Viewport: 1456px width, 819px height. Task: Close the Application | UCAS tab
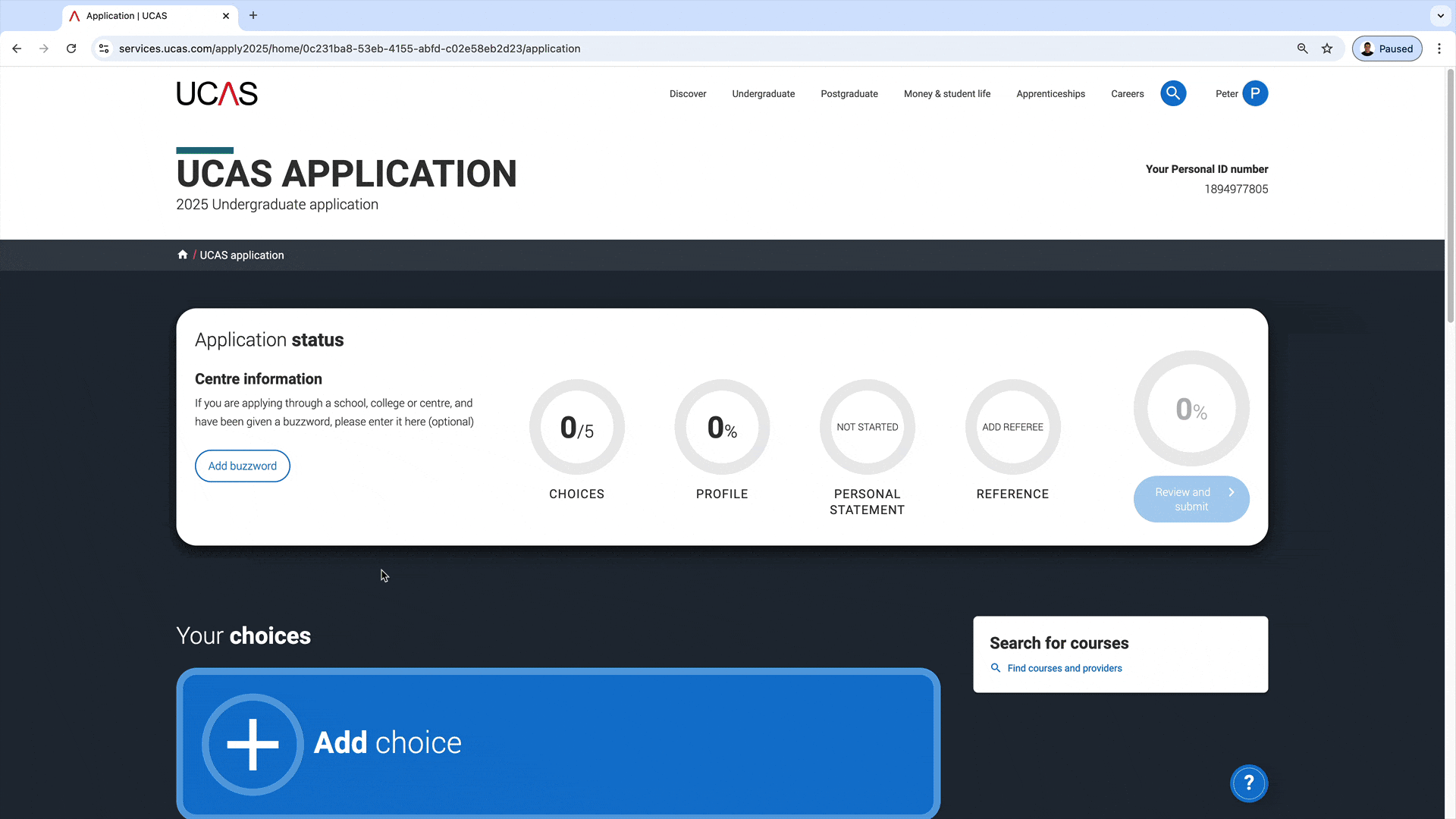point(226,16)
